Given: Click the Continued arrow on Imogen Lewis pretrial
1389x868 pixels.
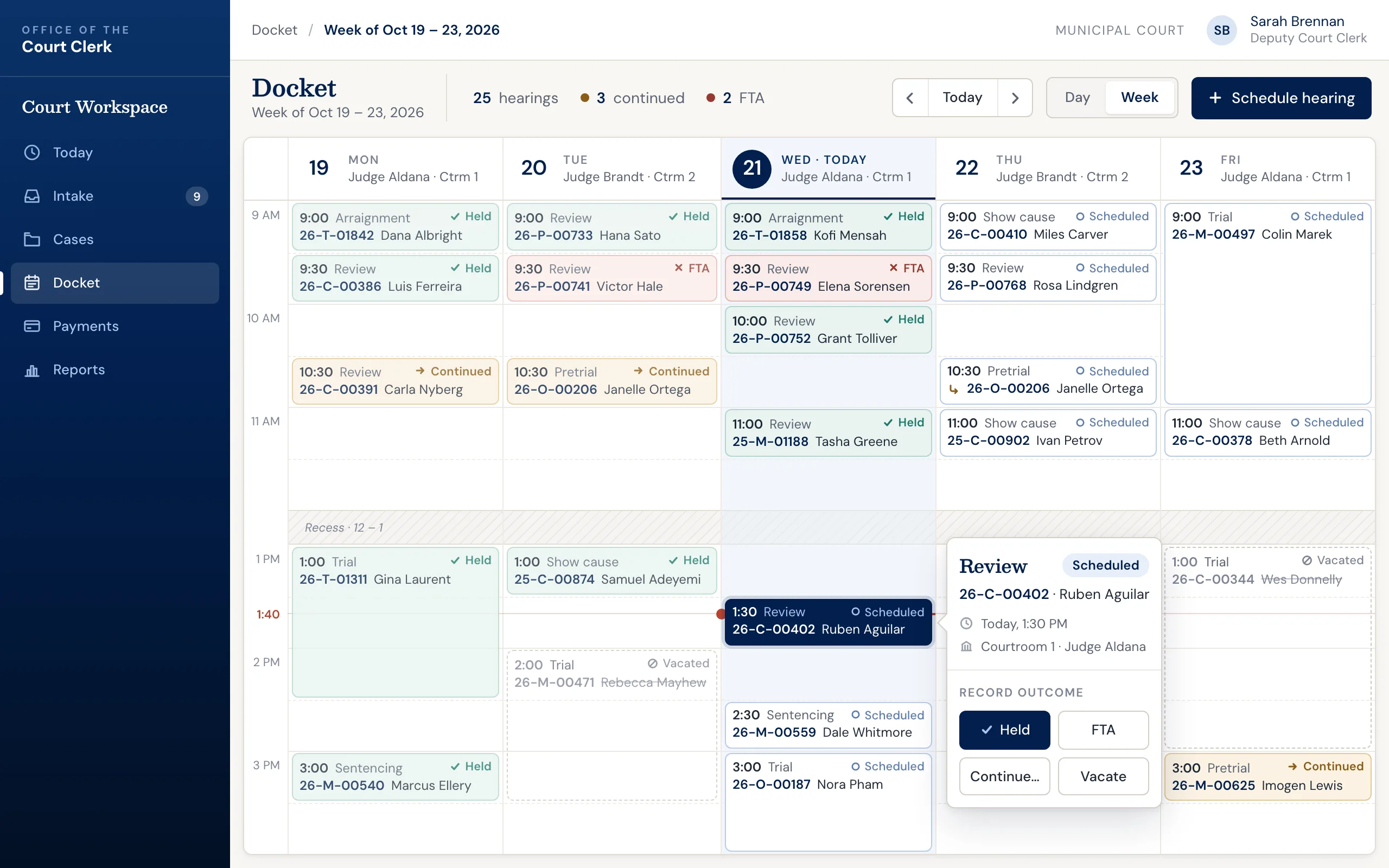Looking at the screenshot, I should pos(1292,767).
